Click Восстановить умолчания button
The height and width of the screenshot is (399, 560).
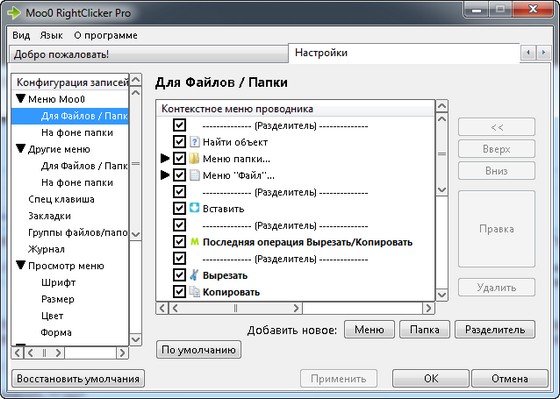point(78,379)
